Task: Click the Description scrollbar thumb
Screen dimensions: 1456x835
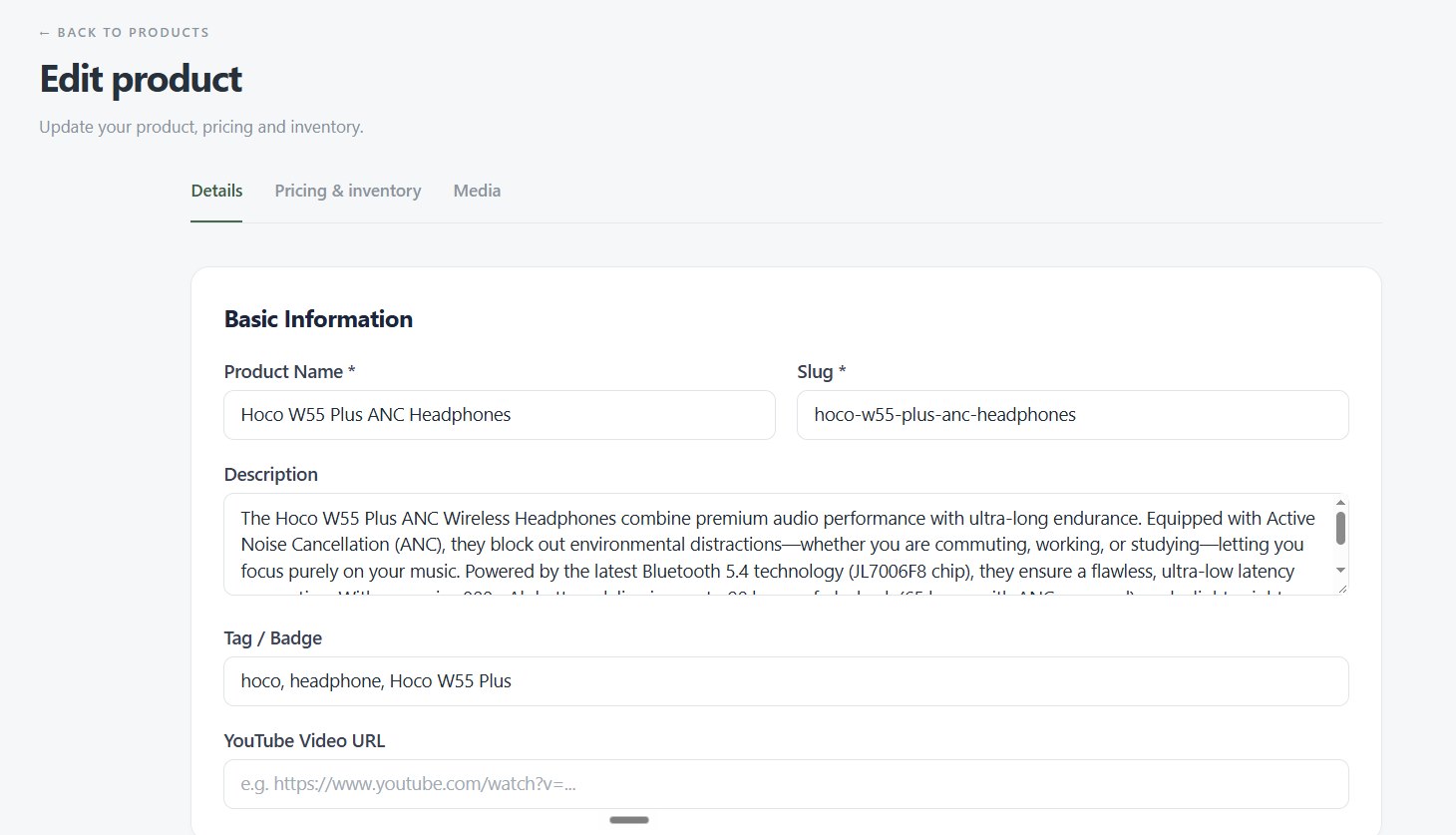Action: pyautogui.click(x=1340, y=528)
